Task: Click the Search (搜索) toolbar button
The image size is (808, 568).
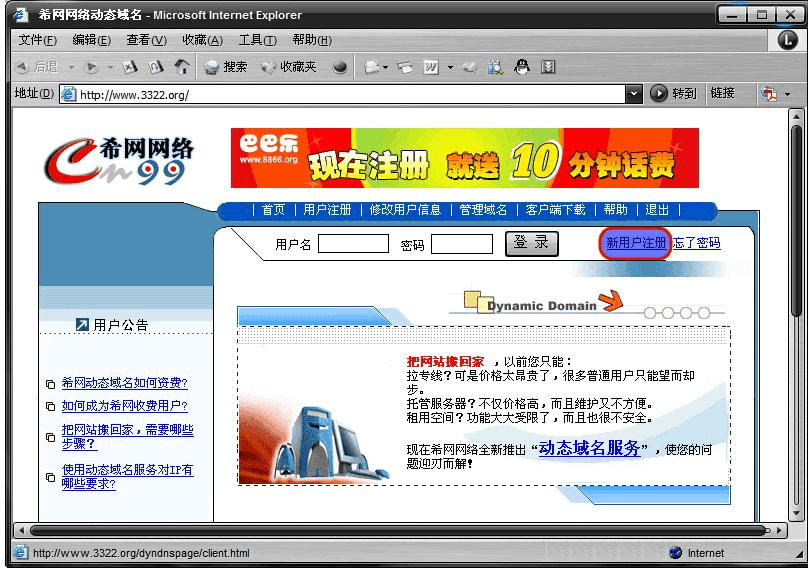Action: point(226,67)
